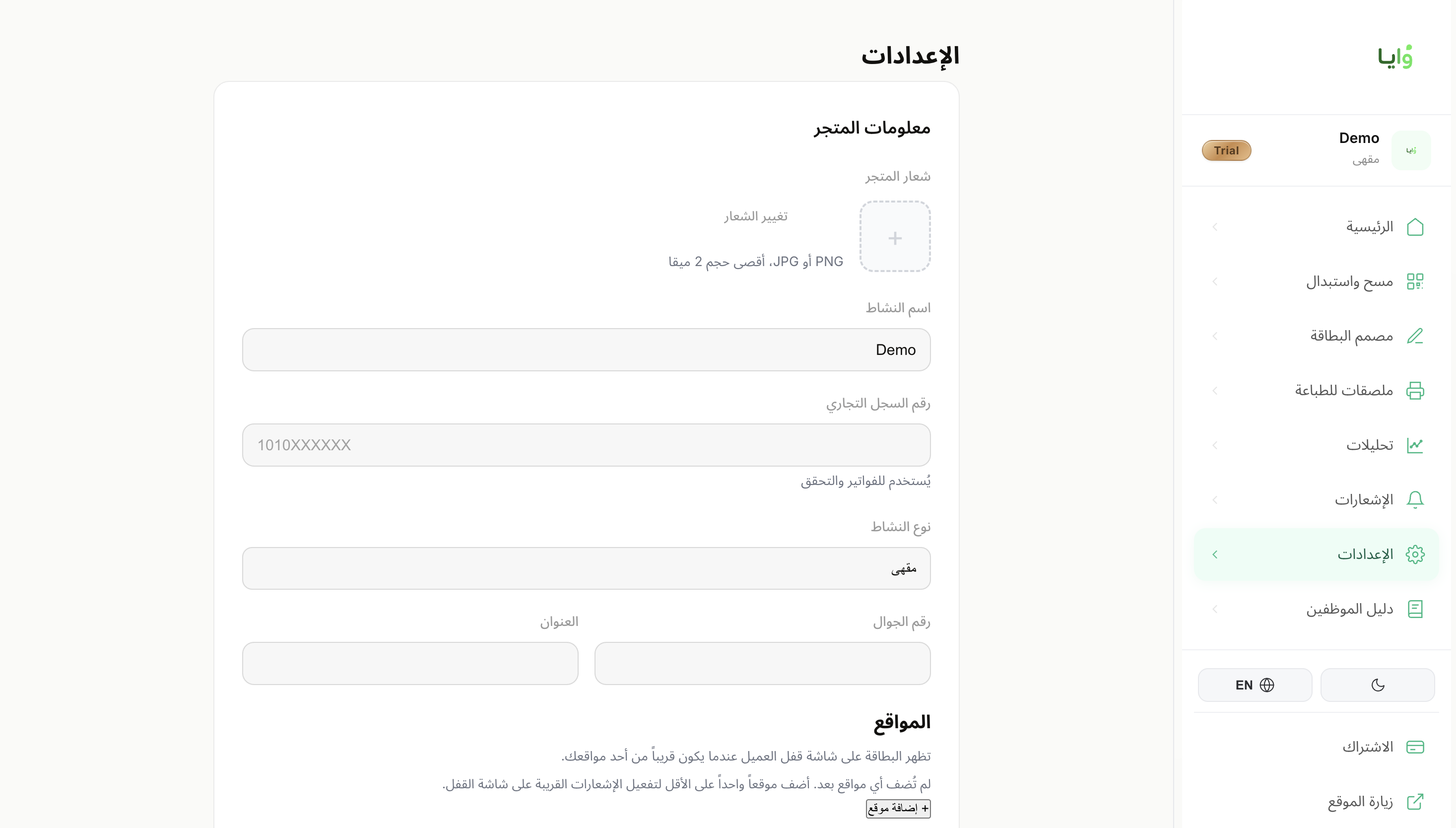This screenshot has width=1456, height=828.
Task: Click the رقم الجوال input field
Action: point(762,663)
